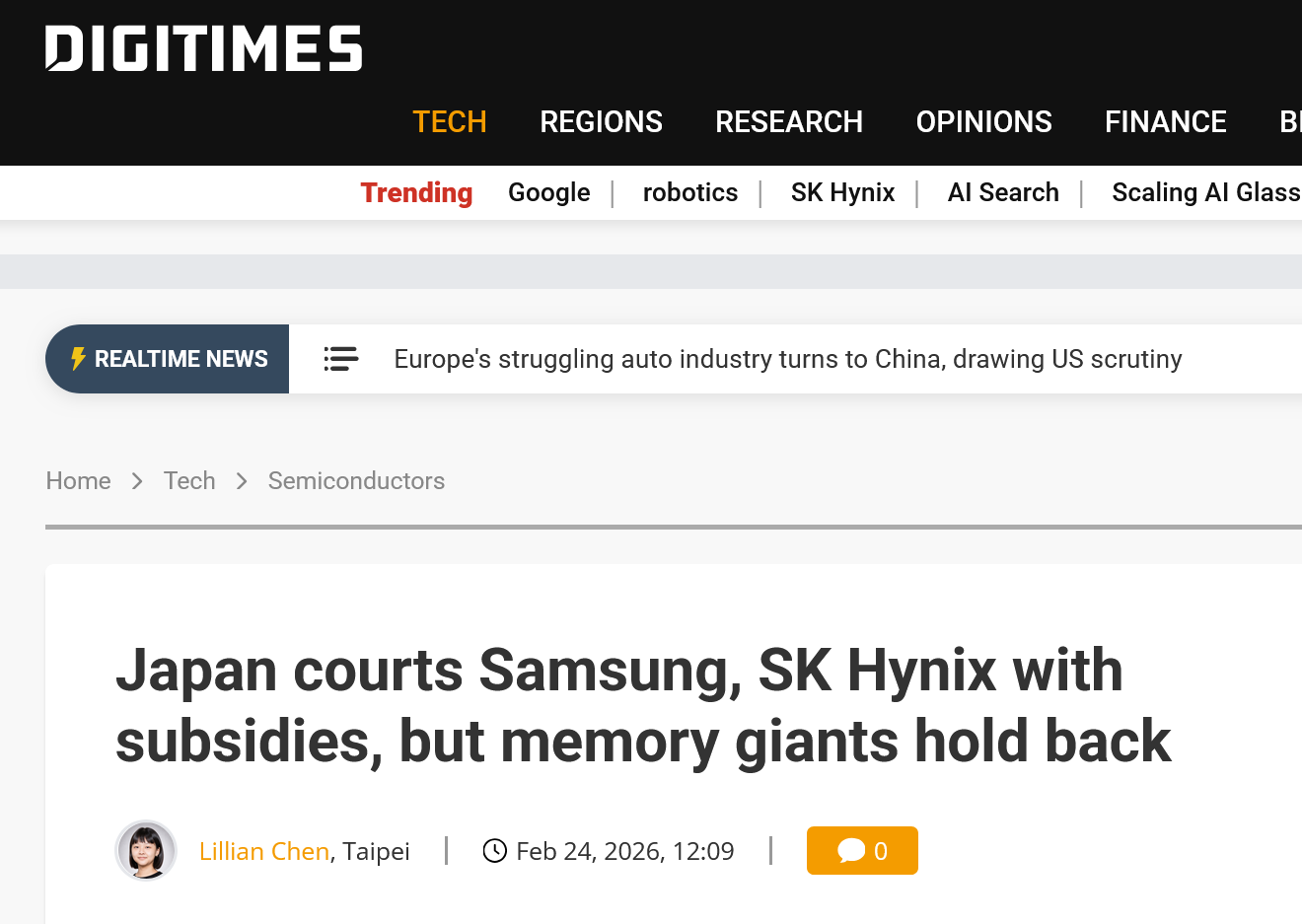The image size is (1302, 924).
Task: Open the FINANCE menu
Action: [x=1166, y=121]
